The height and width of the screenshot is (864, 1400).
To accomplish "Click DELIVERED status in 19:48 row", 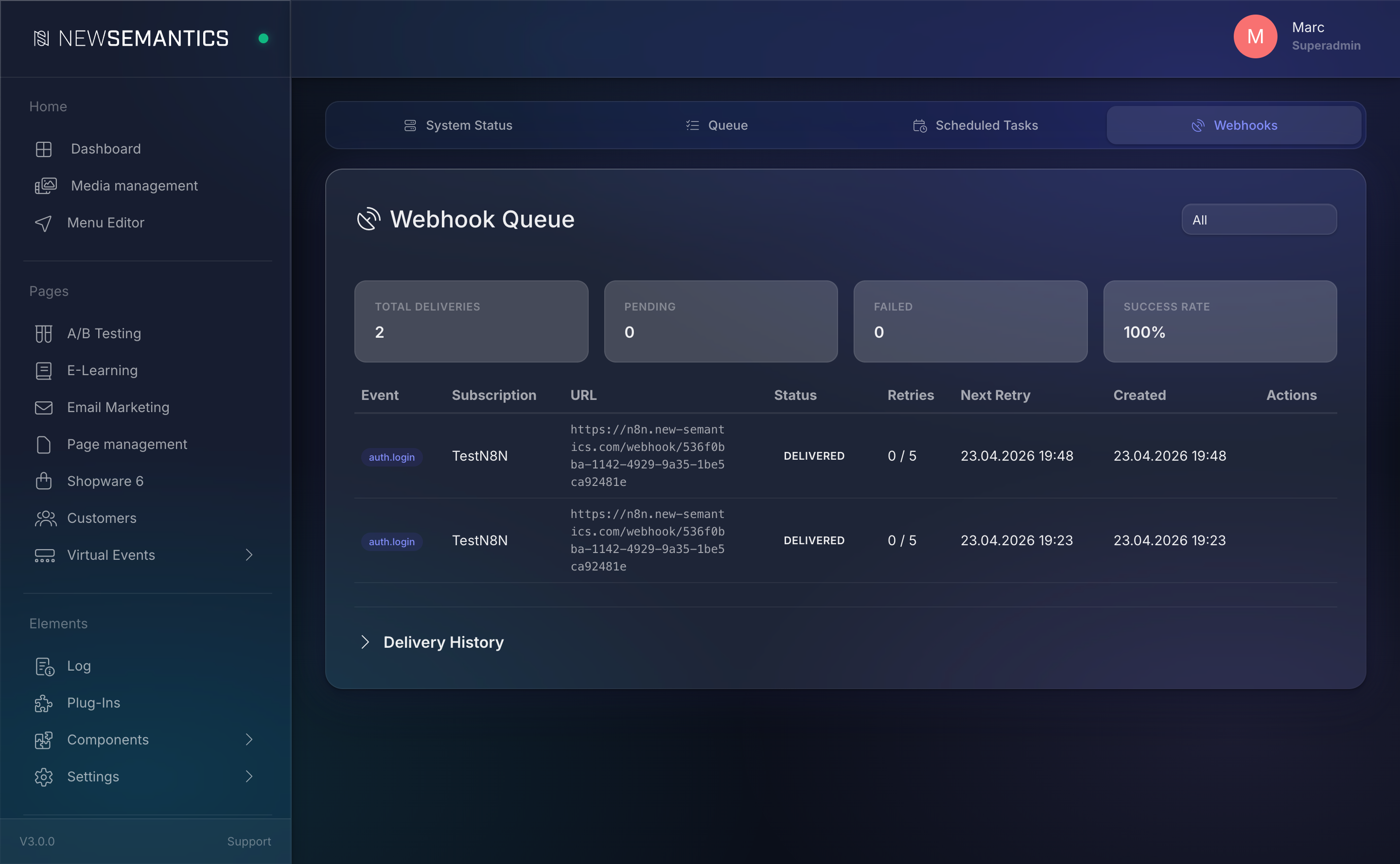I will point(814,456).
